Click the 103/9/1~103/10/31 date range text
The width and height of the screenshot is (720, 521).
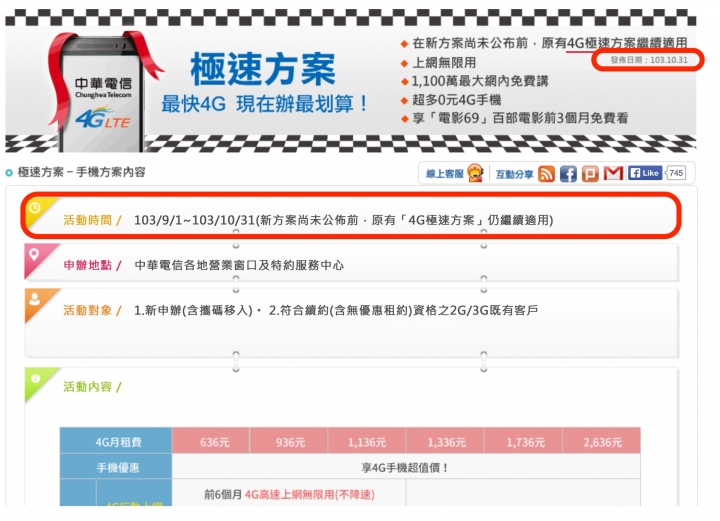(x=194, y=220)
